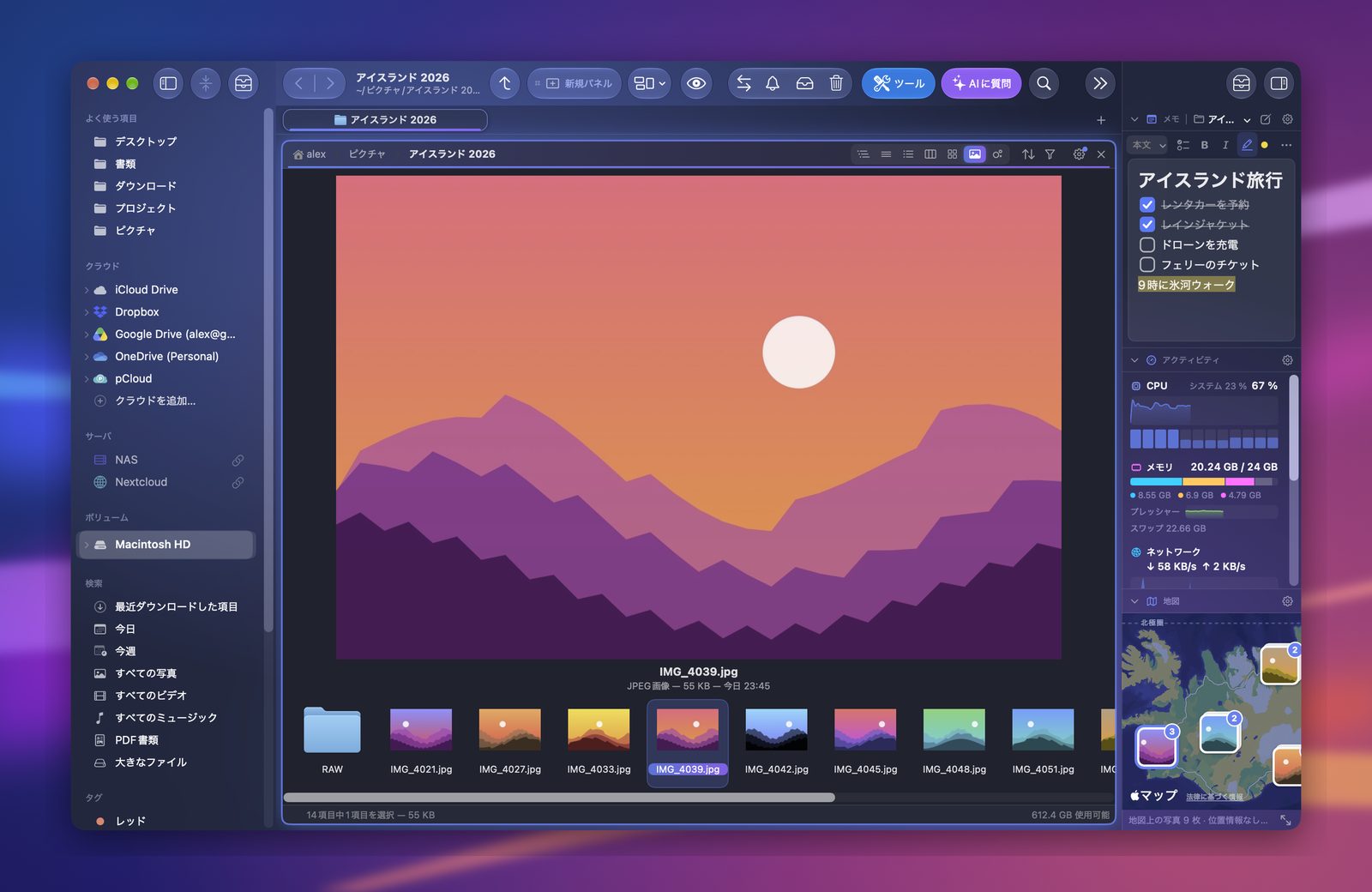Open activity widget settings gear
The width and height of the screenshot is (1372, 892).
click(x=1287, y=360)
